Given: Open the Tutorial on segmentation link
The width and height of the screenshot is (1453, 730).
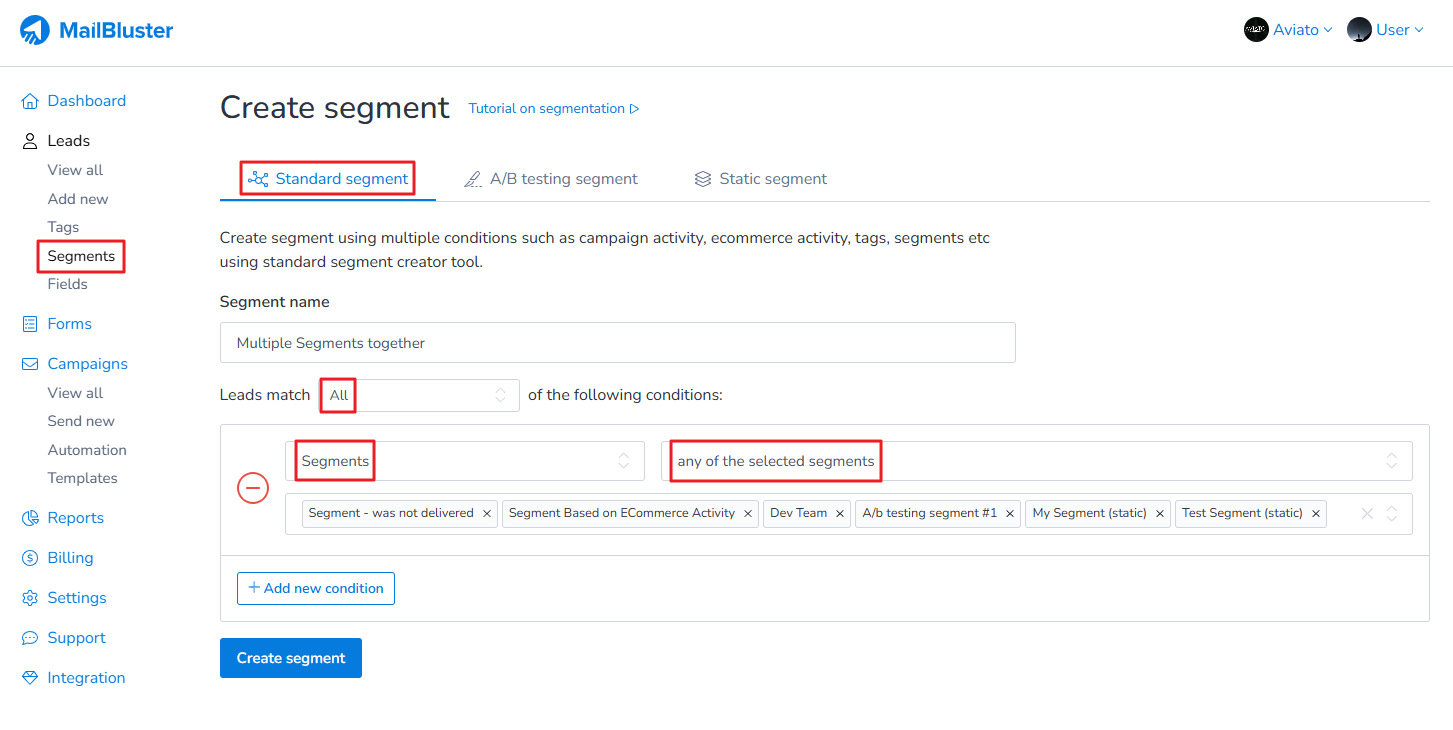Looking at the screenshot, I should [553, 108].
